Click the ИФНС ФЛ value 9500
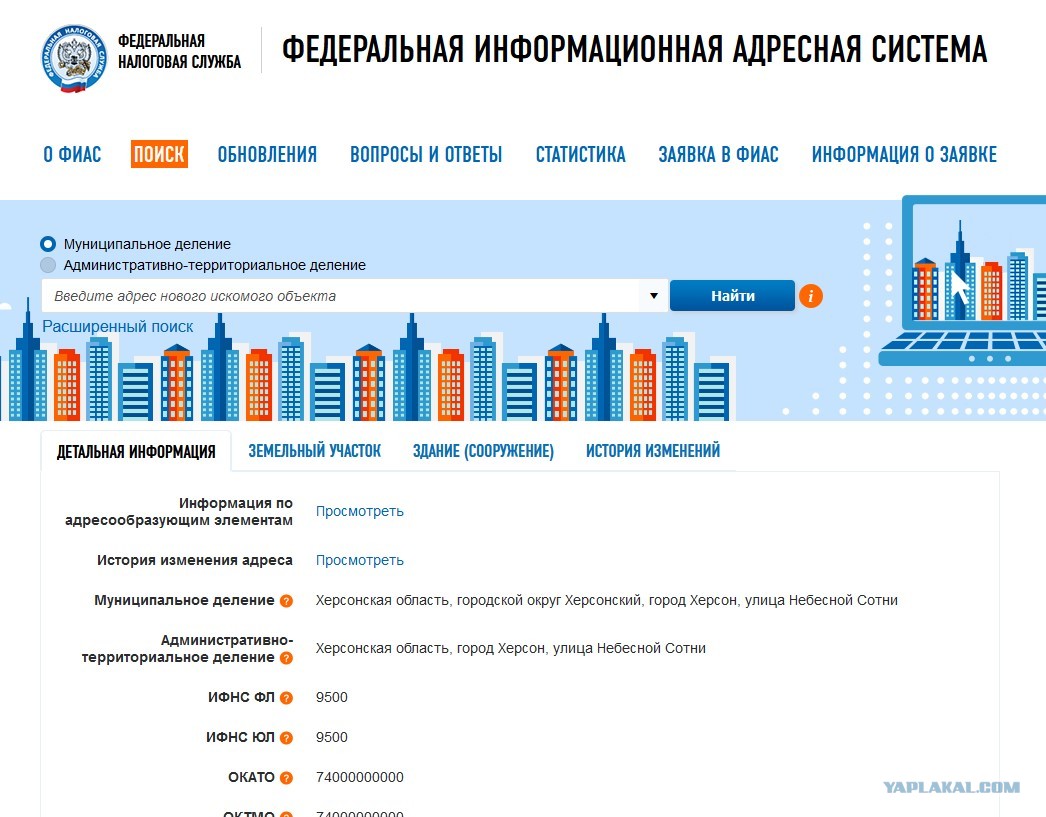Viewport: 1046px width, 817px height. [x=332, y=698]
